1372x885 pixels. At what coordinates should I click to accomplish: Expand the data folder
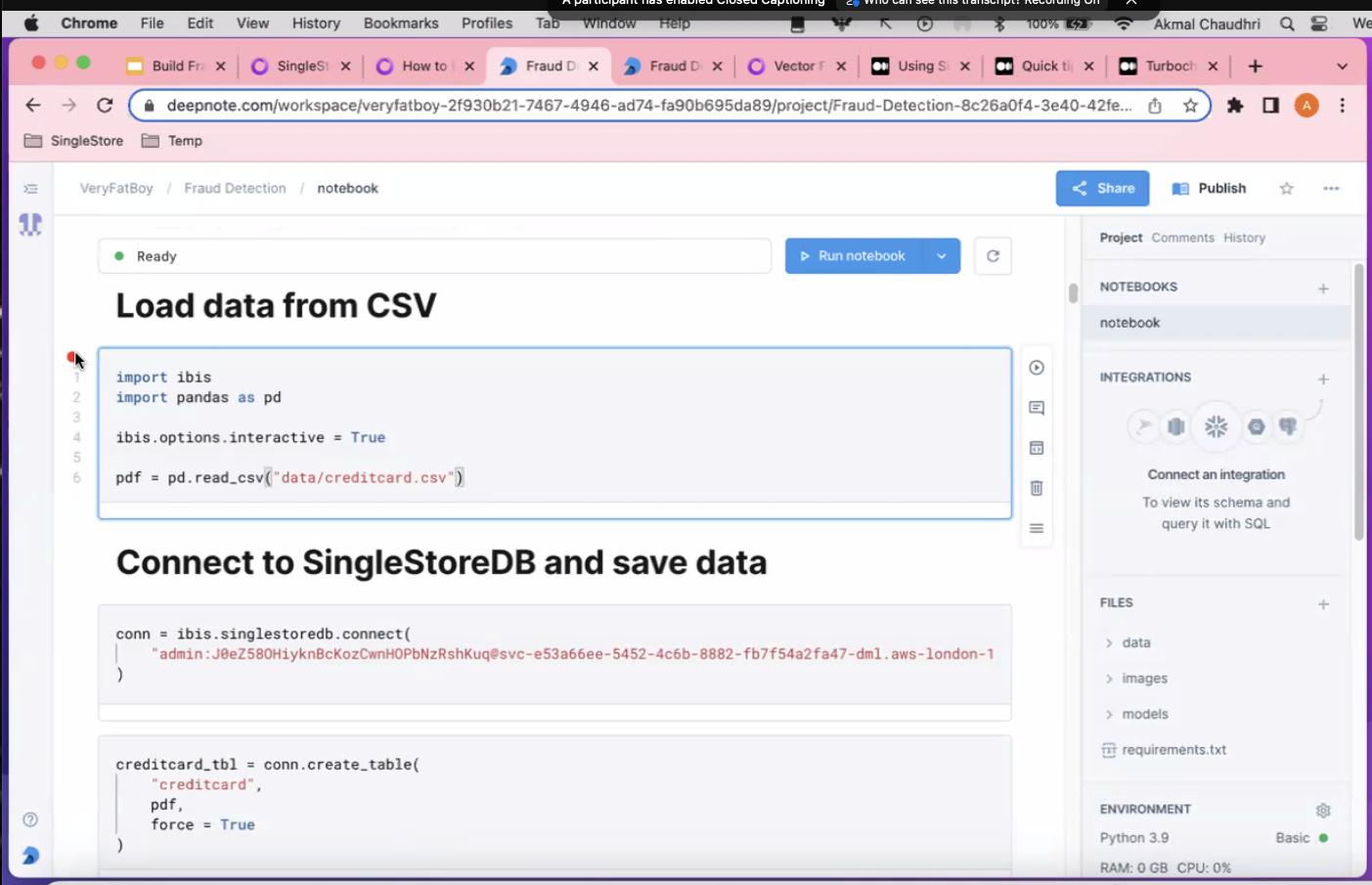1109,643
